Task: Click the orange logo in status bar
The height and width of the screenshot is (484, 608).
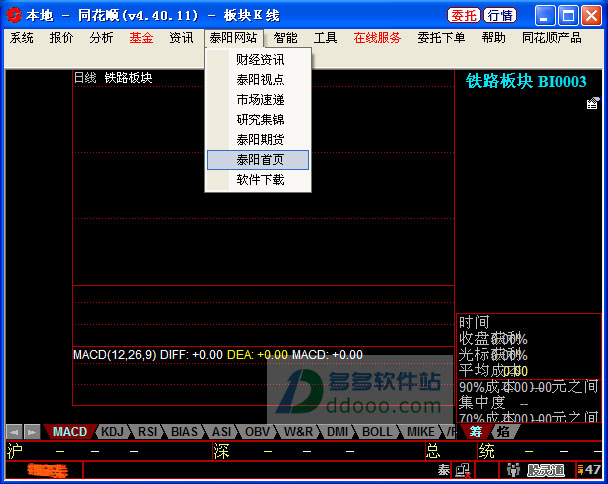Action: coord(47,470)
